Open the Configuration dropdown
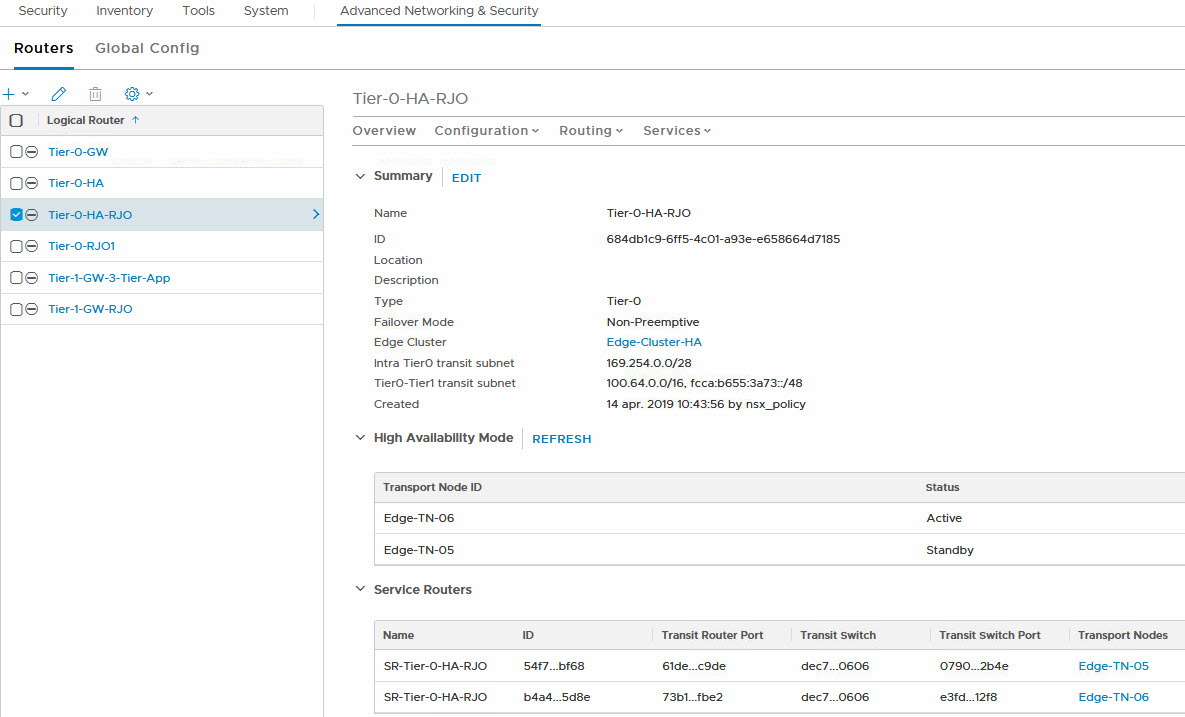 [x=486, y=131]
